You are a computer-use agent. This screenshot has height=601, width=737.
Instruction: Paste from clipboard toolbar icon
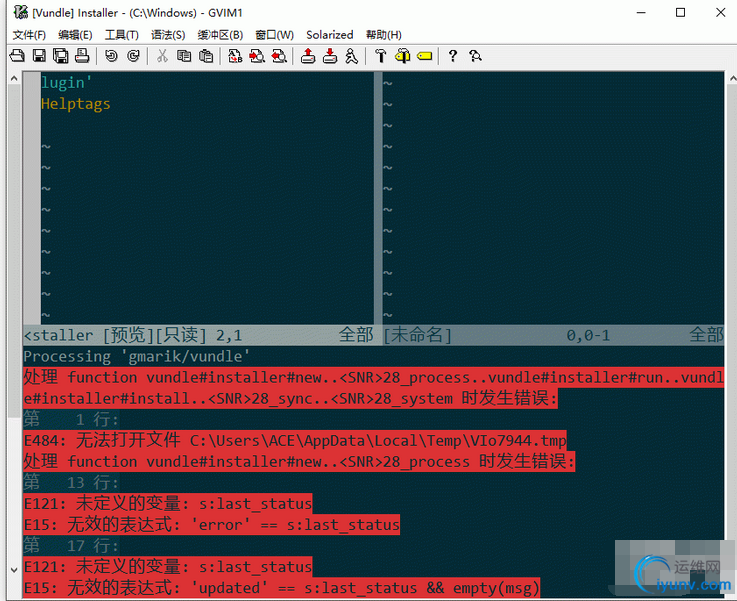click(x=206, y=56)
